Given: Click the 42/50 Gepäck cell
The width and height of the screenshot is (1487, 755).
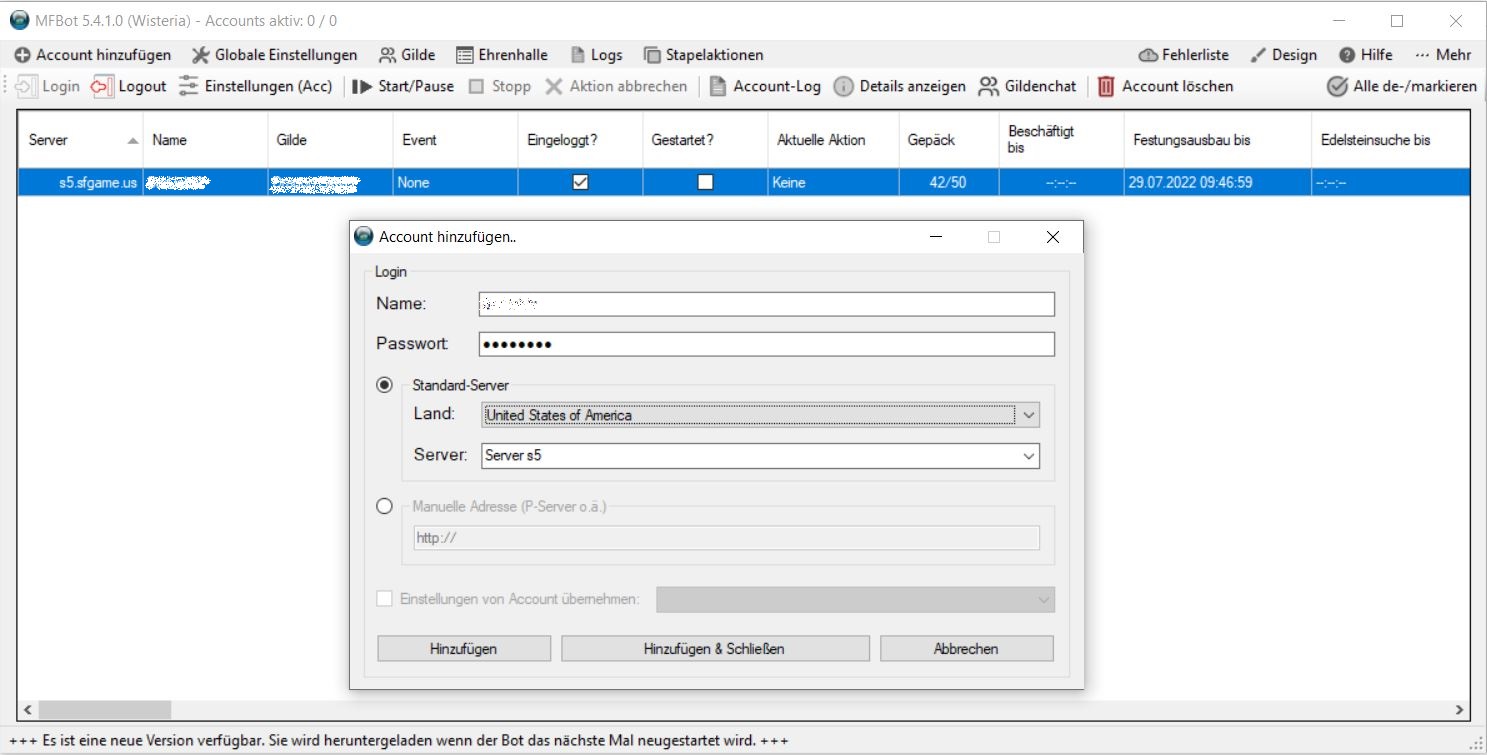Looking at the screenshot, I should tap(948, 183).
